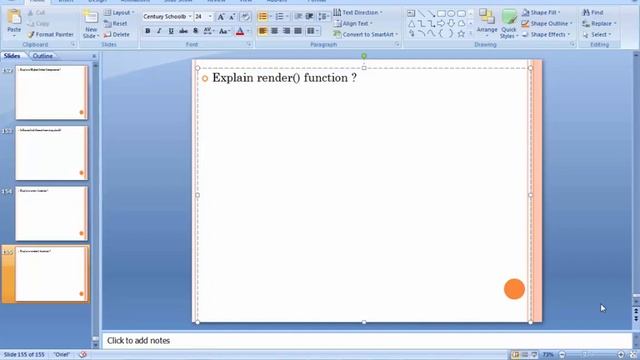
Task: Switch to the Slide Sorter view icon
Action: point(525,355)
